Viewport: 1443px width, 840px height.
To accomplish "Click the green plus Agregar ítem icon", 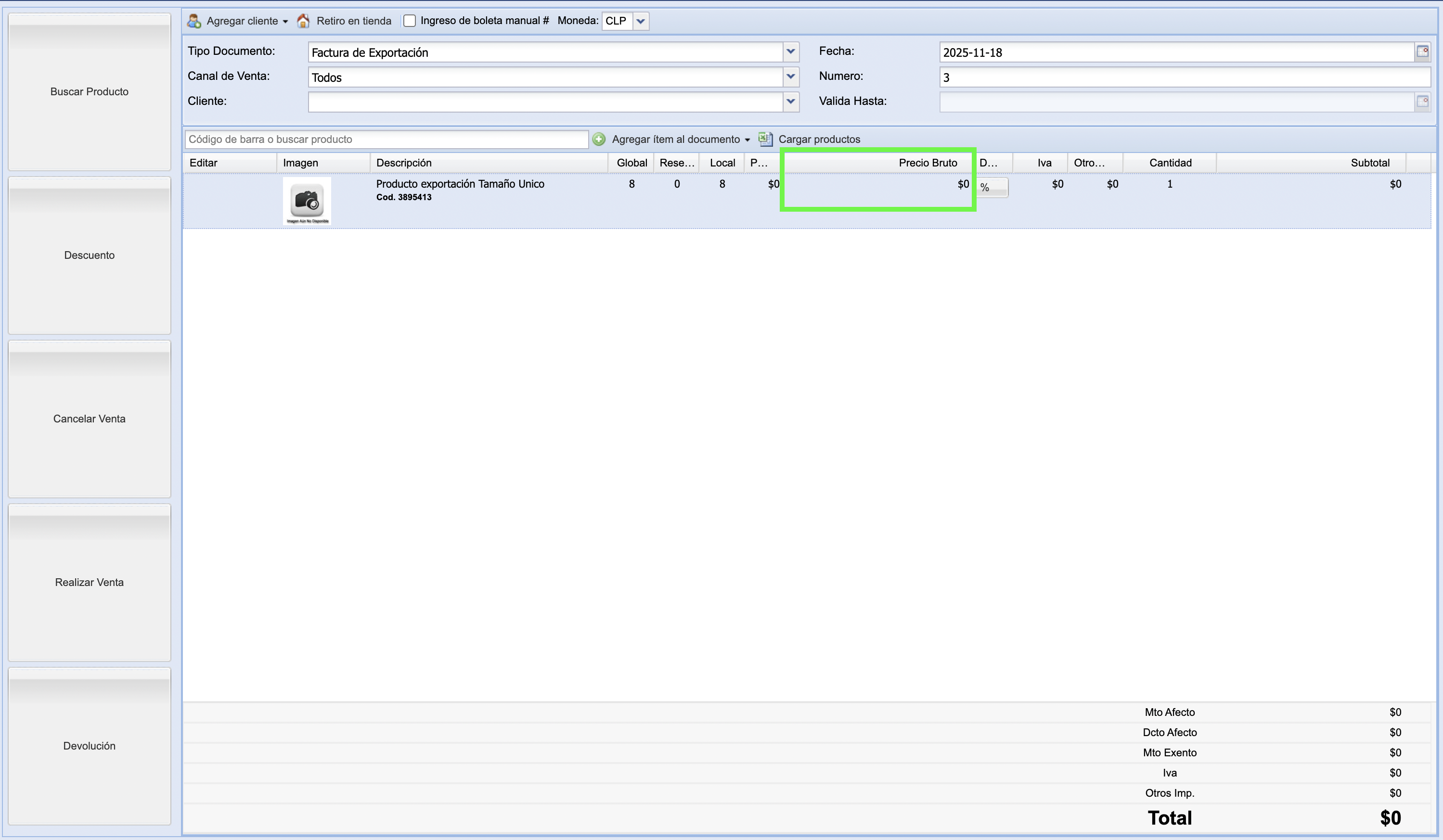I will click(x=599, y=139).
